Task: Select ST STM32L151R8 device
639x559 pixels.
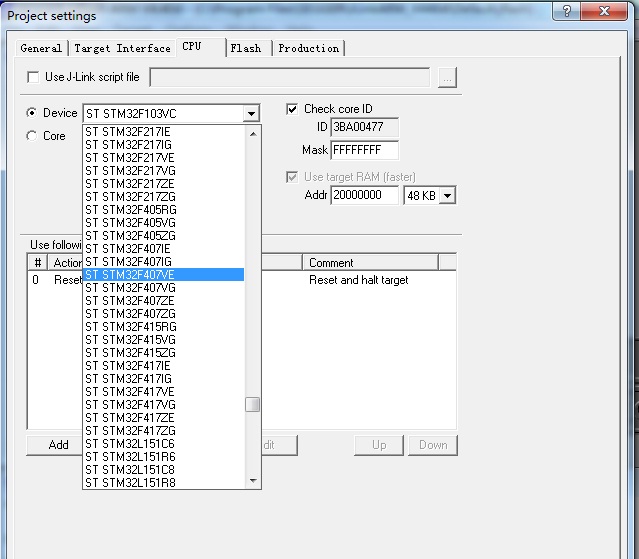Action: coord(163,483)
